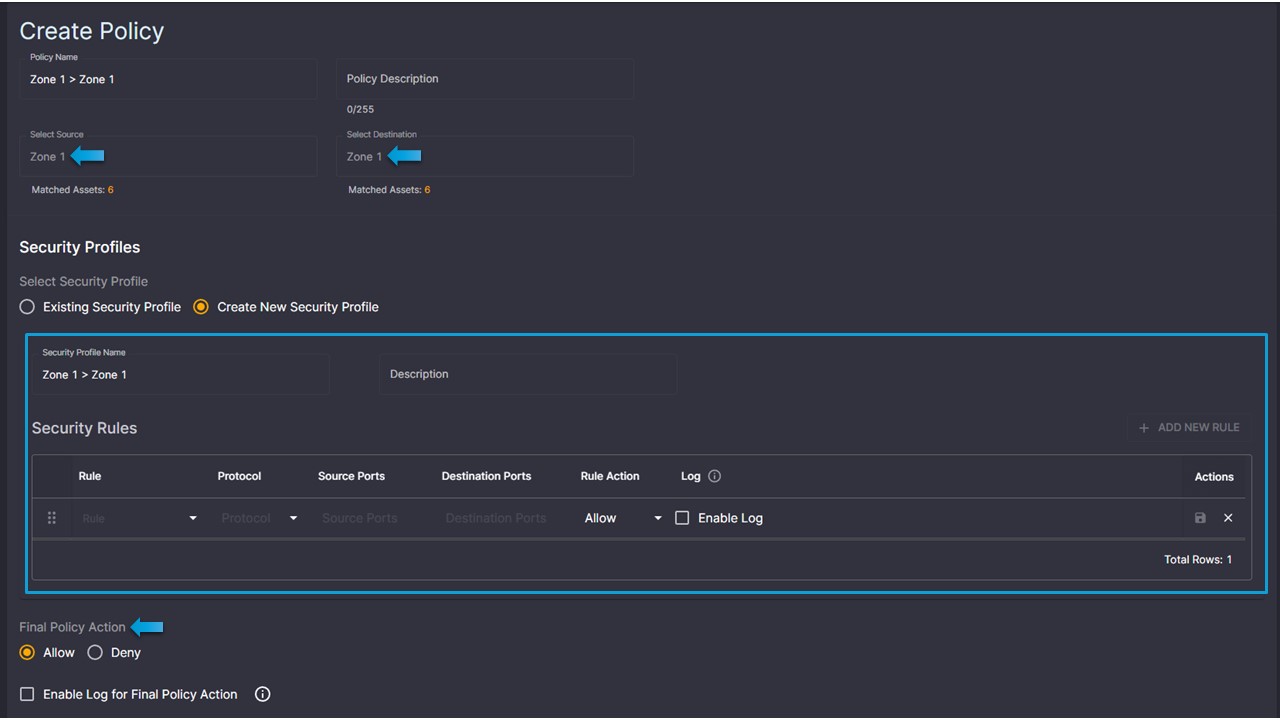1280x720 pixels.
Task: Choose Deny as final policy action
Action: coord(95,653)
